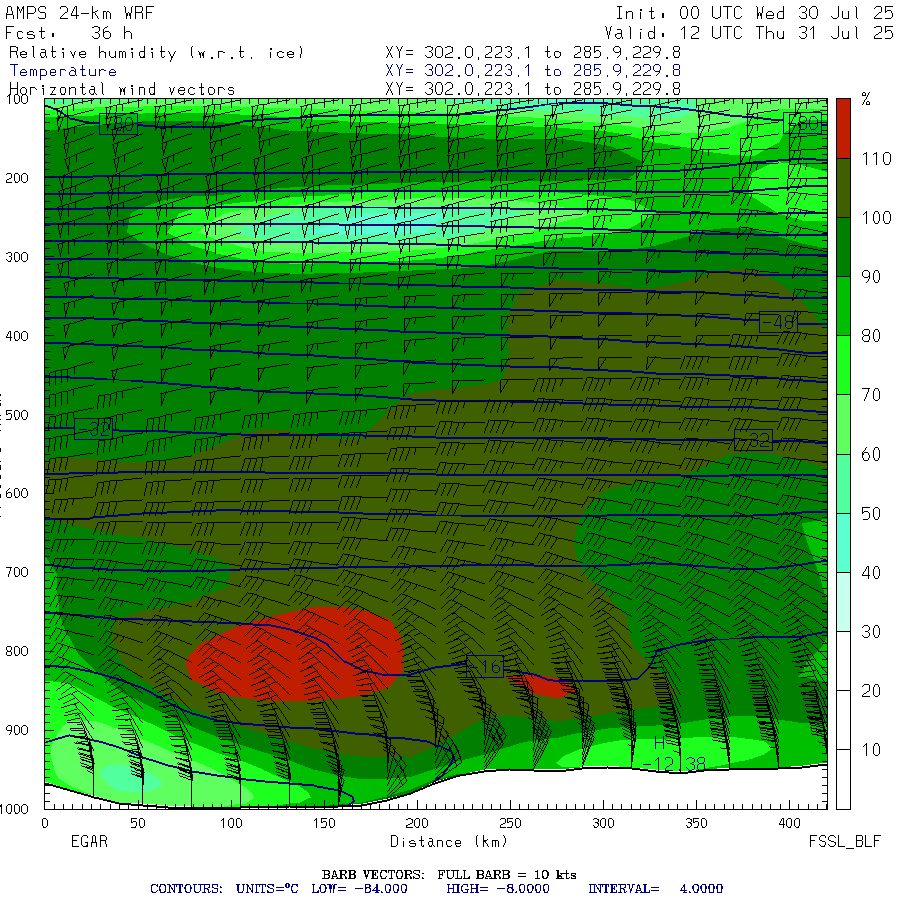
Task: Click the white 10–20% colorbar segment
Action: [843, 720]
